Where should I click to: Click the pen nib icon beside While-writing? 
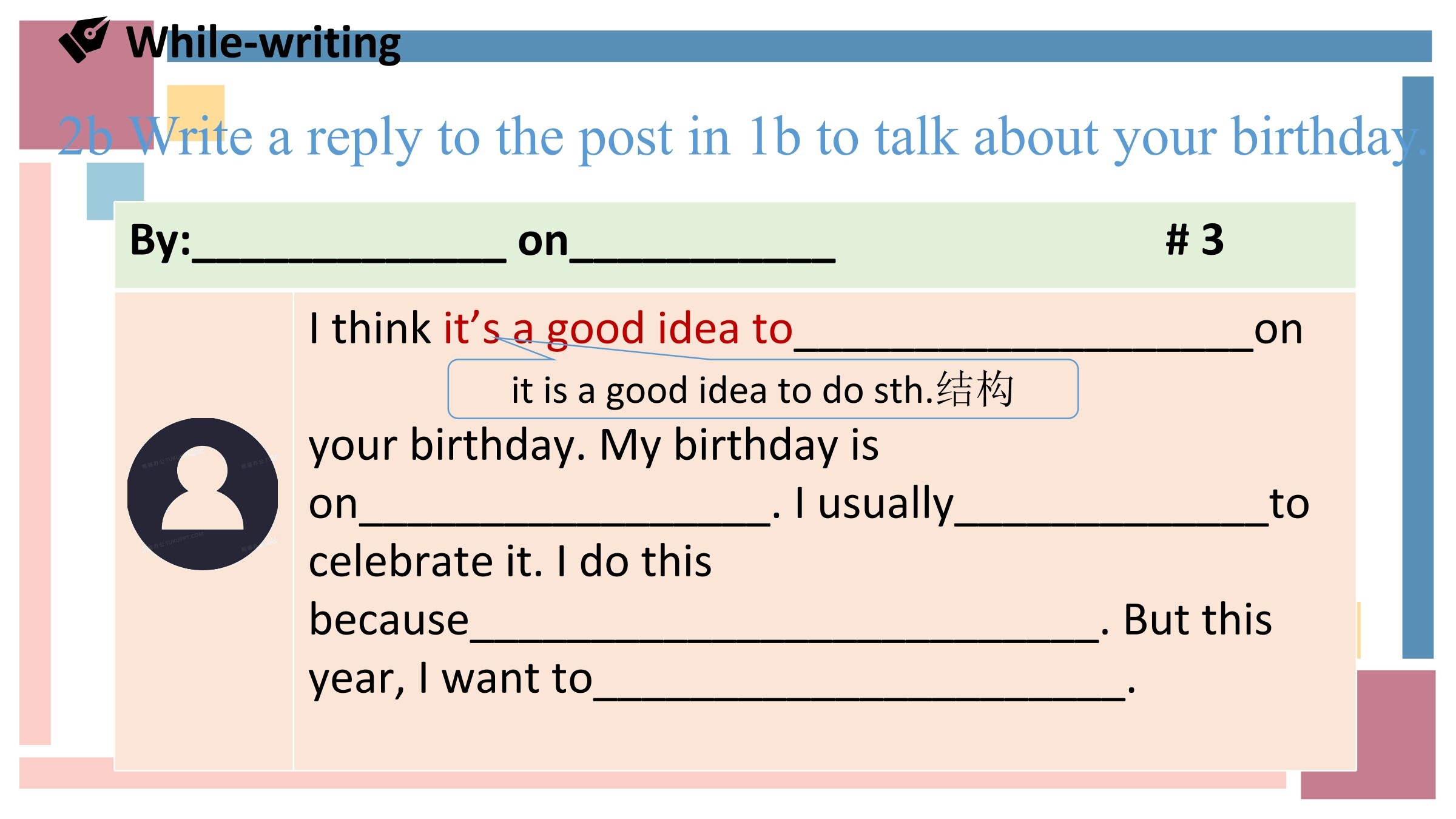pyautogui.click(x=84, y=39)
